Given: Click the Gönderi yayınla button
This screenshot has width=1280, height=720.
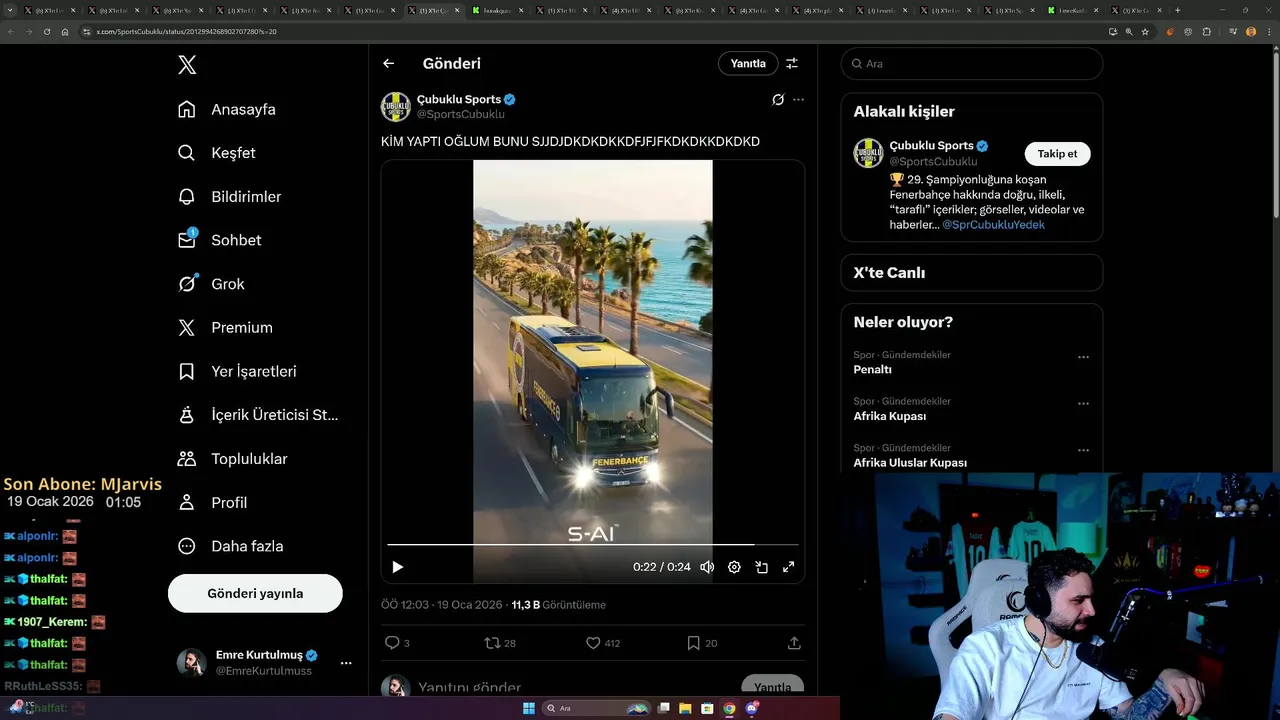Looking at the screenshot, I should coord(255,593).
